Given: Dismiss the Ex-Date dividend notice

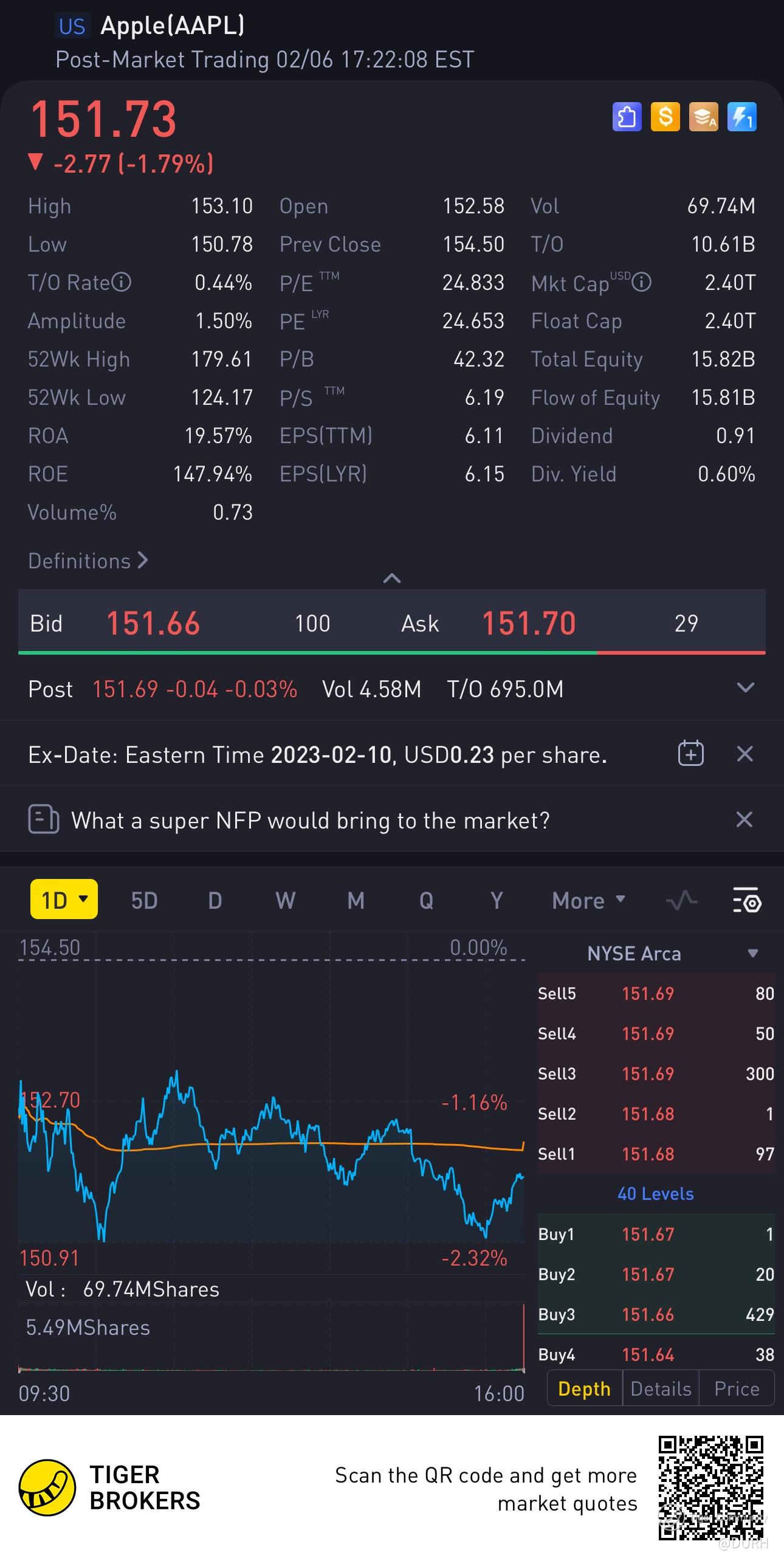Looking at the screenshot, I should pyautogui.click(x=744, y=754).
